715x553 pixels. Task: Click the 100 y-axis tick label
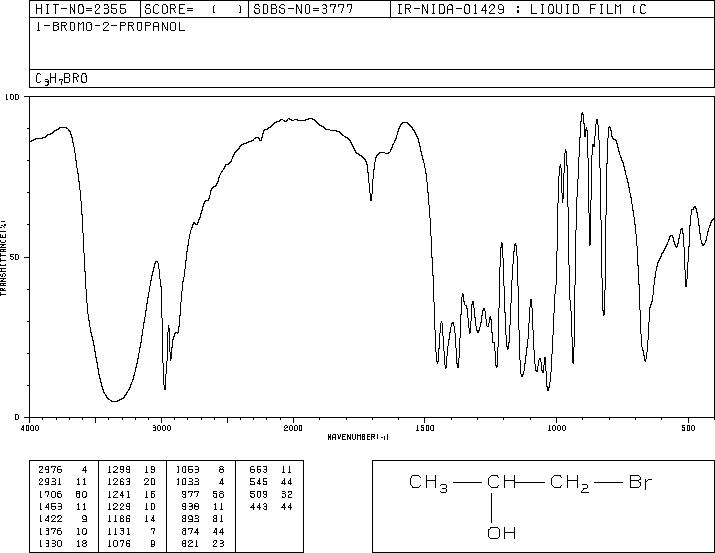pos(12,97)
